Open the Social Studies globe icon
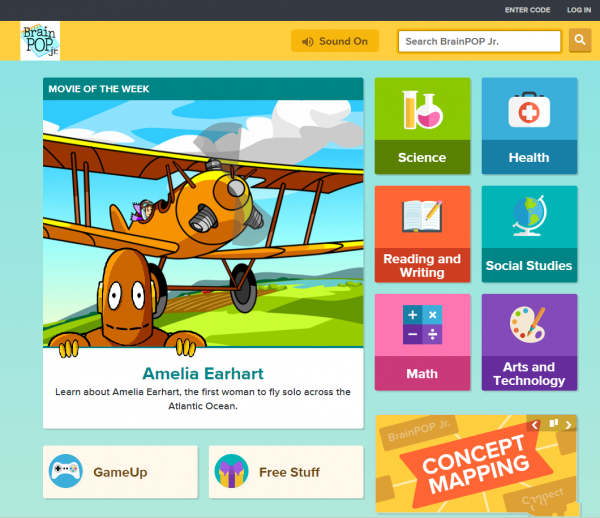The height and width of the screenshot is (518, 600). (x=529, y=217)
